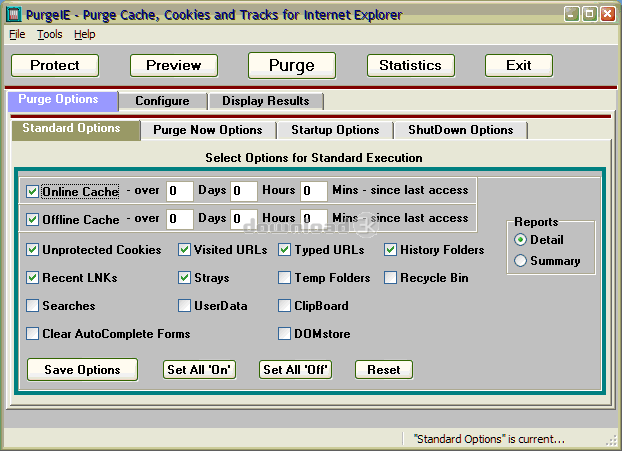Image resolution: width=622 pixels, height=451 pixels.
Task: Click Offline Cache Mins input field
Action: click(314, 219)
